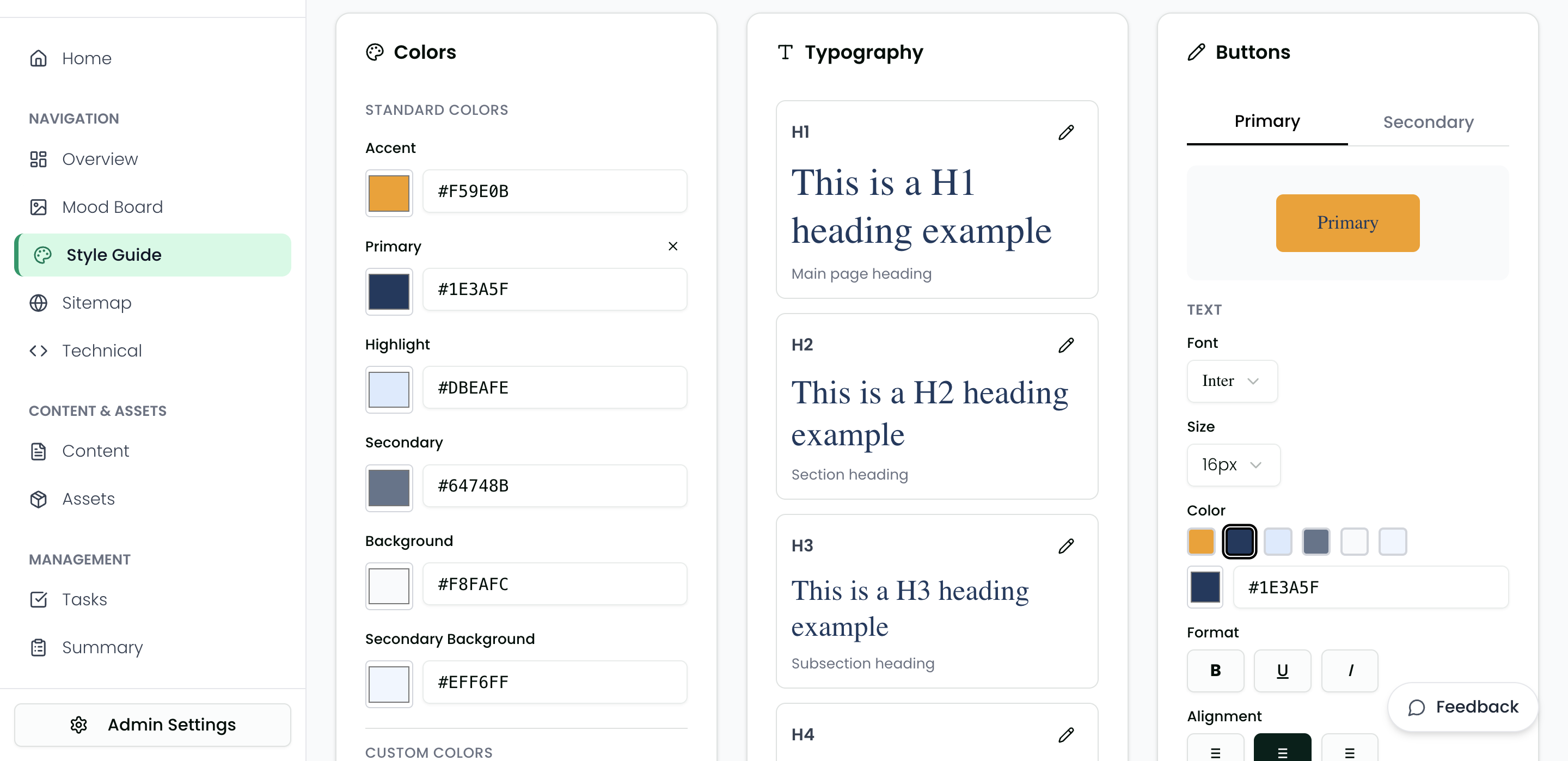This screenshot has height=761, width=1568.
Task: Open the Assets page
Action: (x=152, y=499)
